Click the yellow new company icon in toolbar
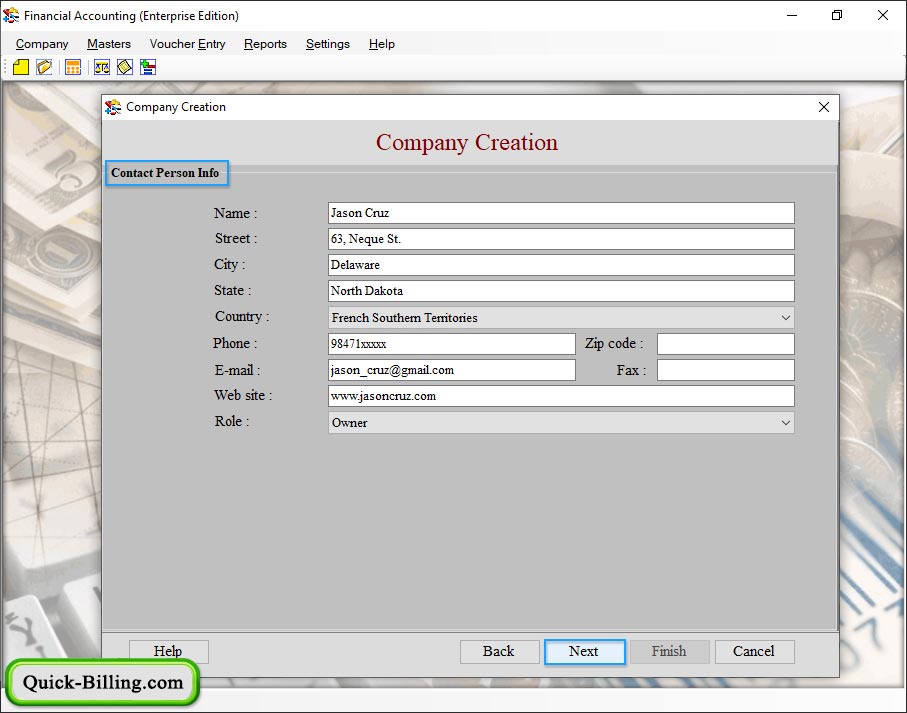 [x=21, y=68]
